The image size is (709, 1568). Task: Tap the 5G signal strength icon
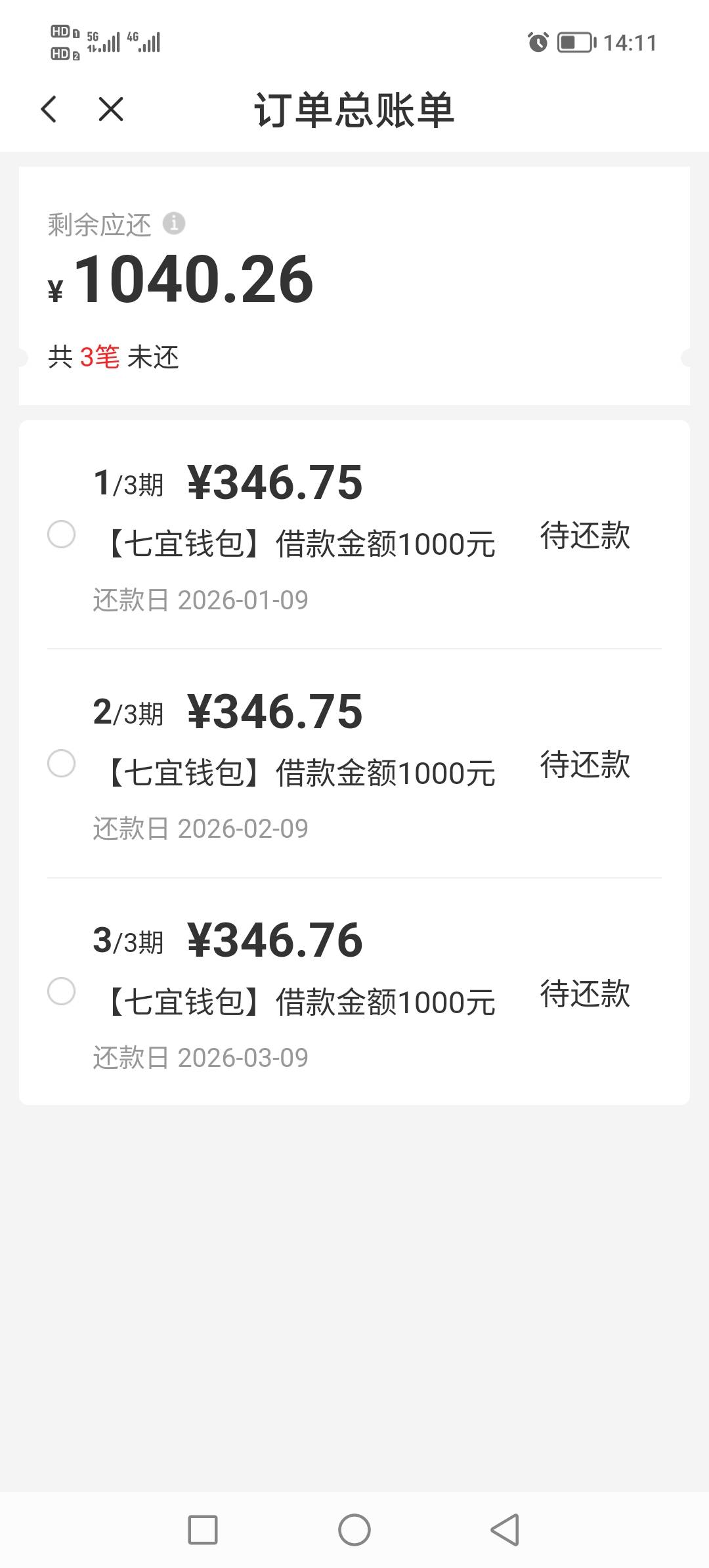coord(104,42)
